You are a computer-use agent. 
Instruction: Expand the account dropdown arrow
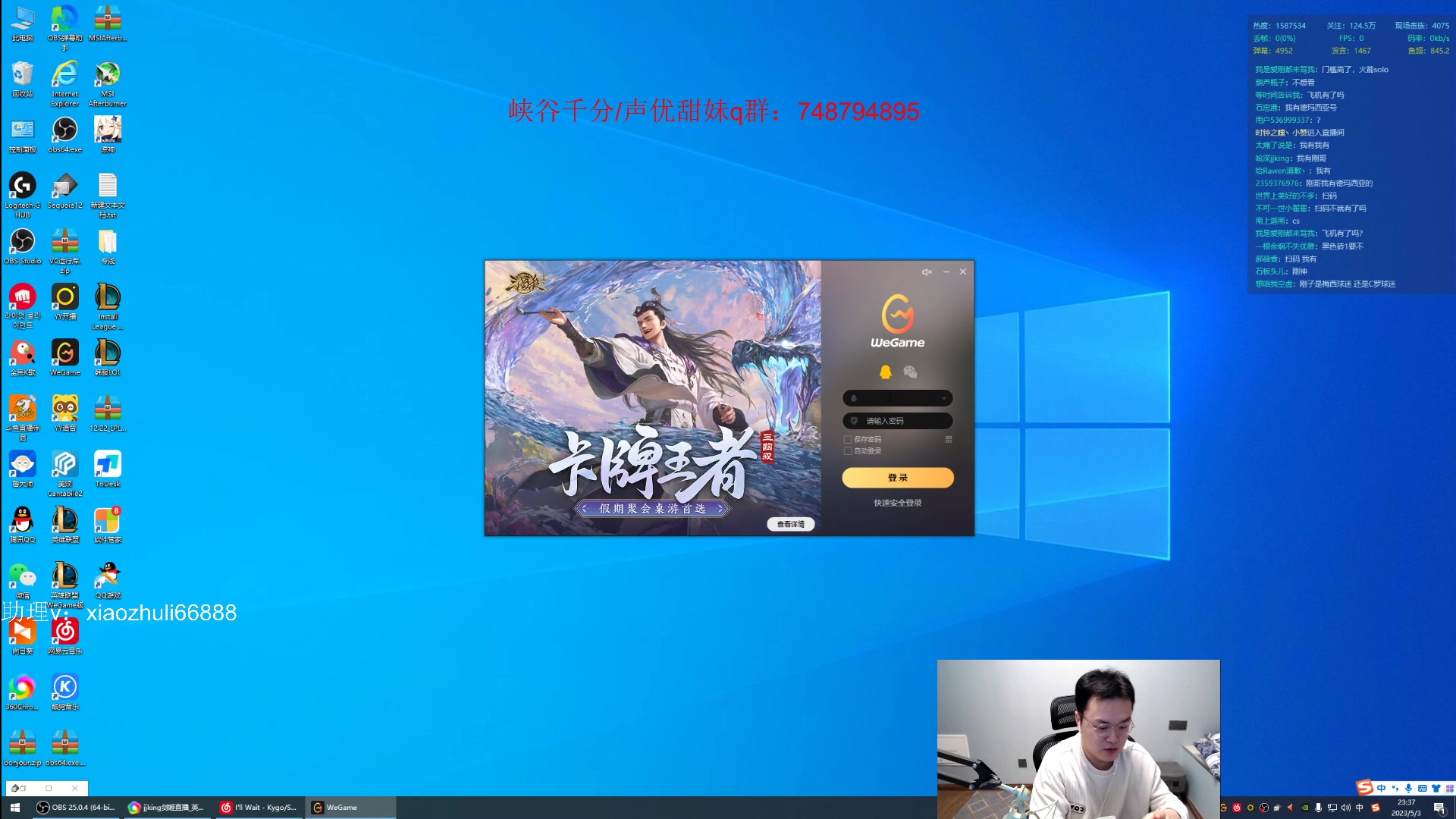point(944,398)
